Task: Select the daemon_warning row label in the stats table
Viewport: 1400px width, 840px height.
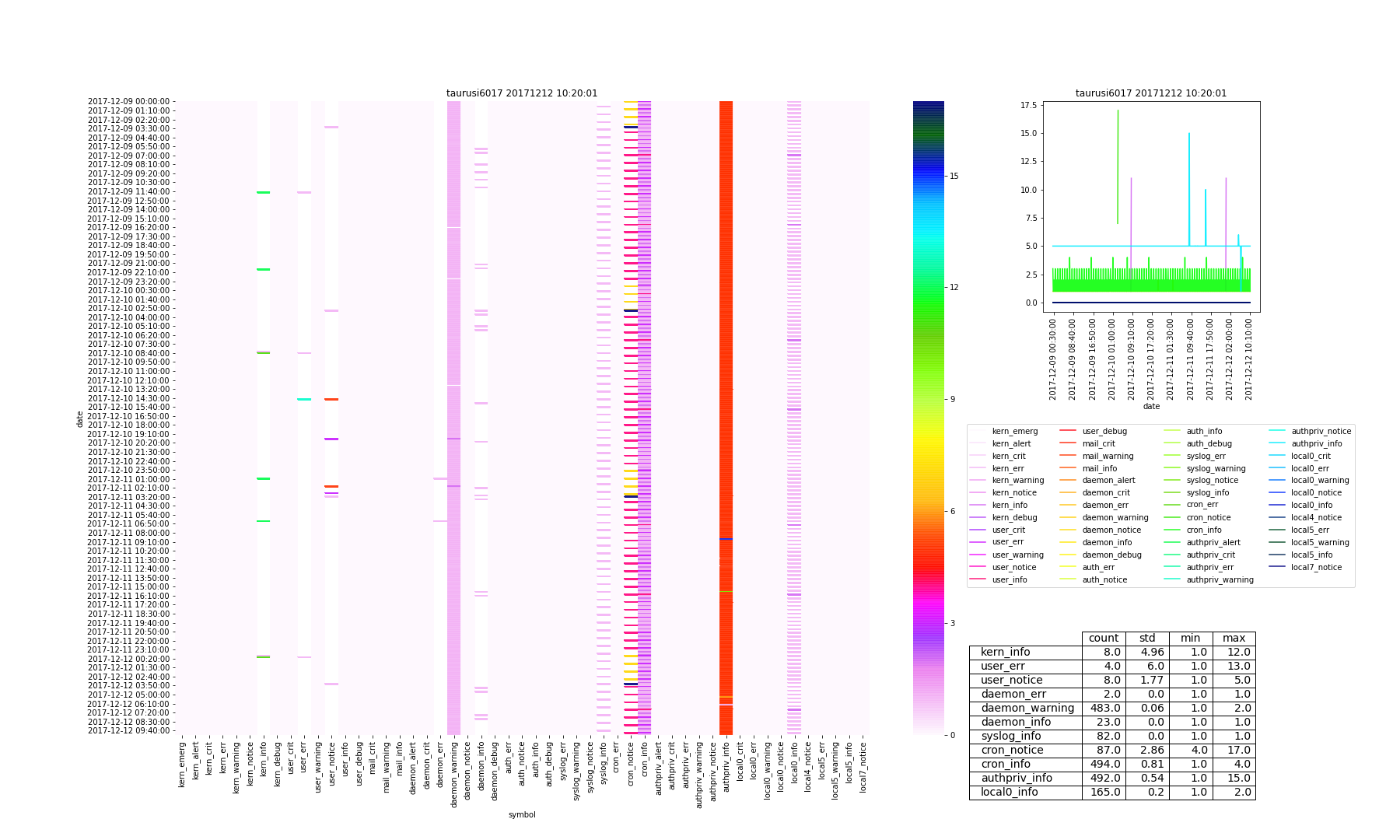Action: click(x=1027, y=709)
